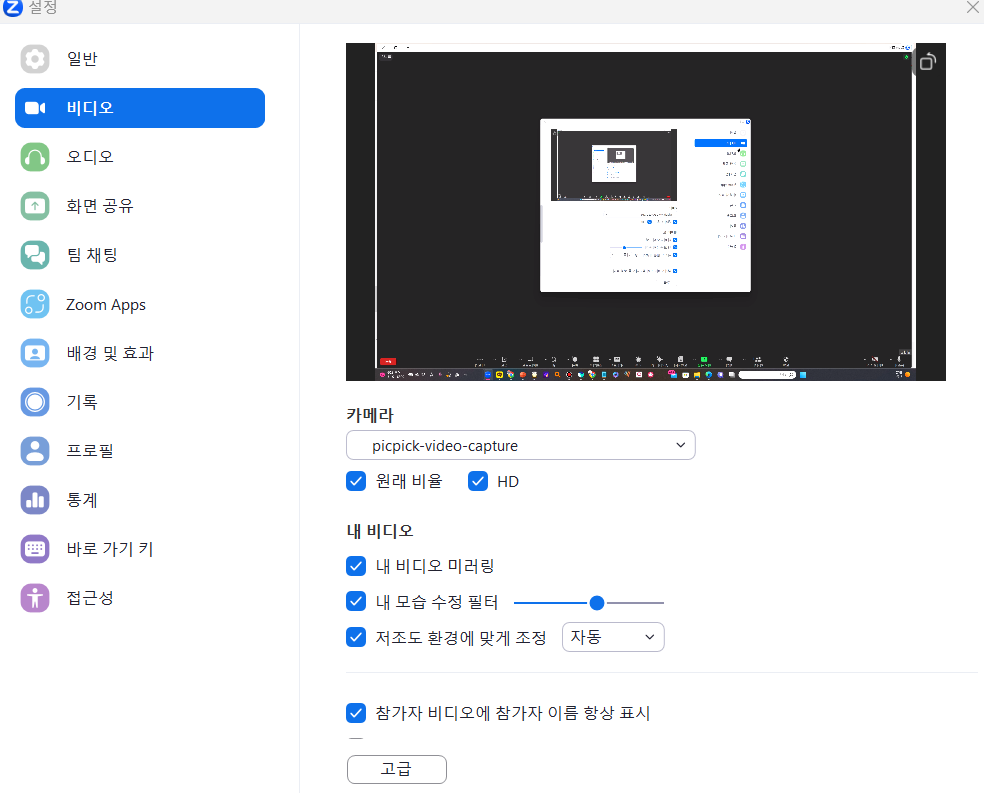Expand the 자동 low-light adjustment dropdown
The image size is (984, 793).
click(x=613, y=637)
